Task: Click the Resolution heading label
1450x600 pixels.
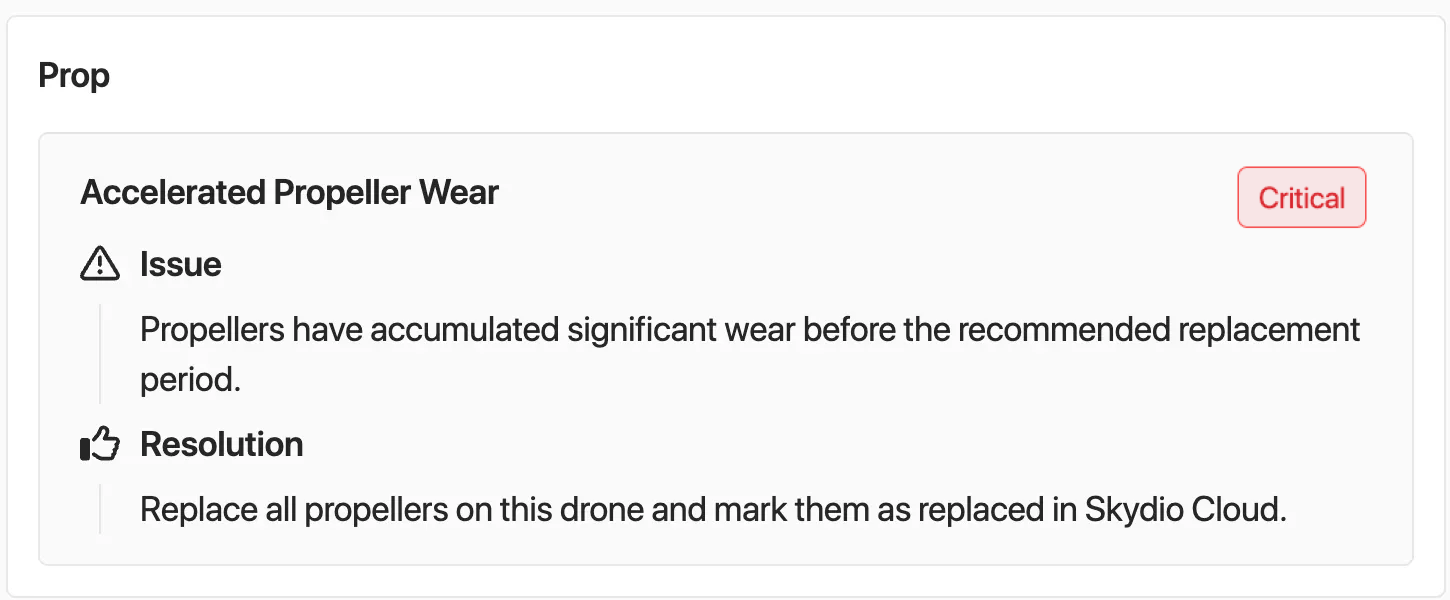Action: coord(222,445)
